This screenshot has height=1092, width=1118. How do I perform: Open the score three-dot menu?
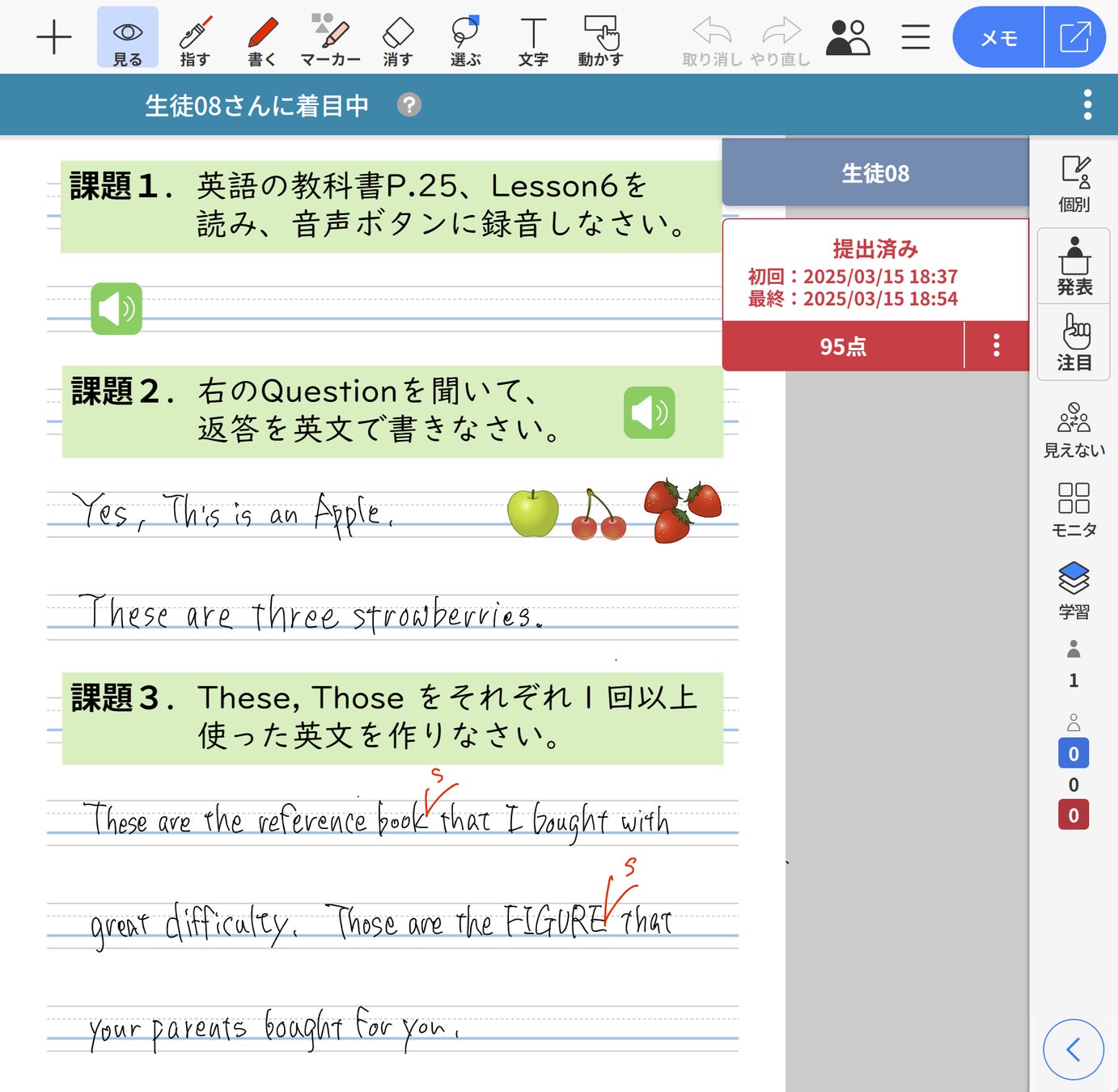point(997,345)
